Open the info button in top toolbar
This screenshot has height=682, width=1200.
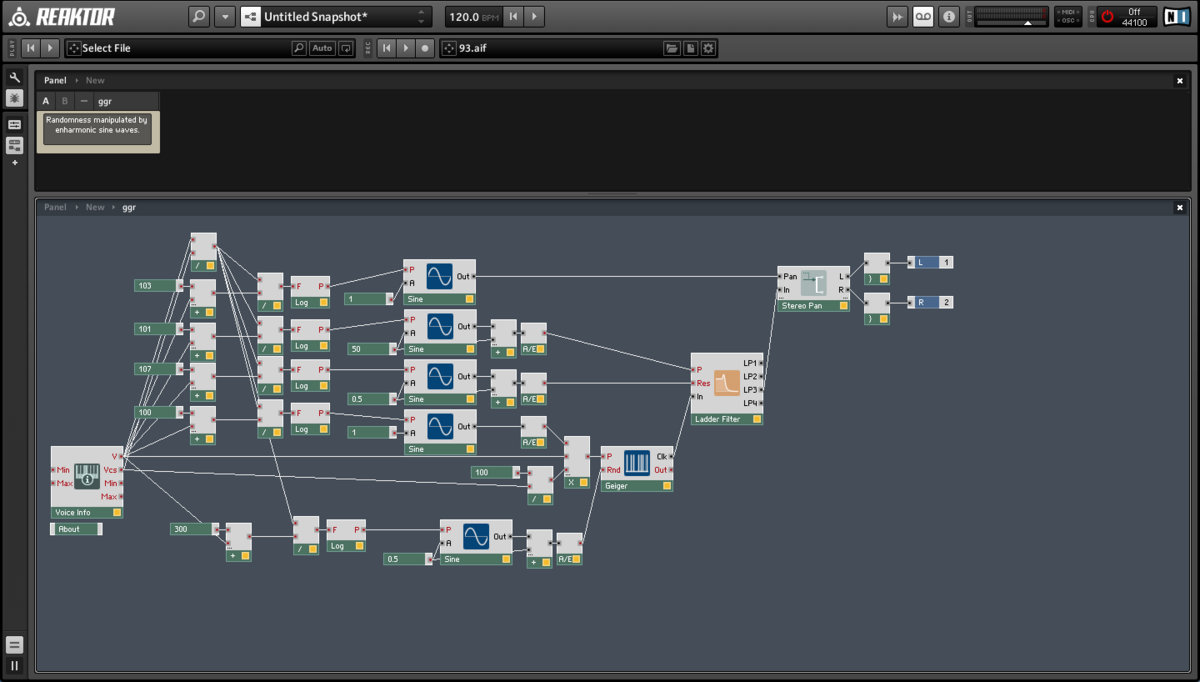[x=949, y=17]
